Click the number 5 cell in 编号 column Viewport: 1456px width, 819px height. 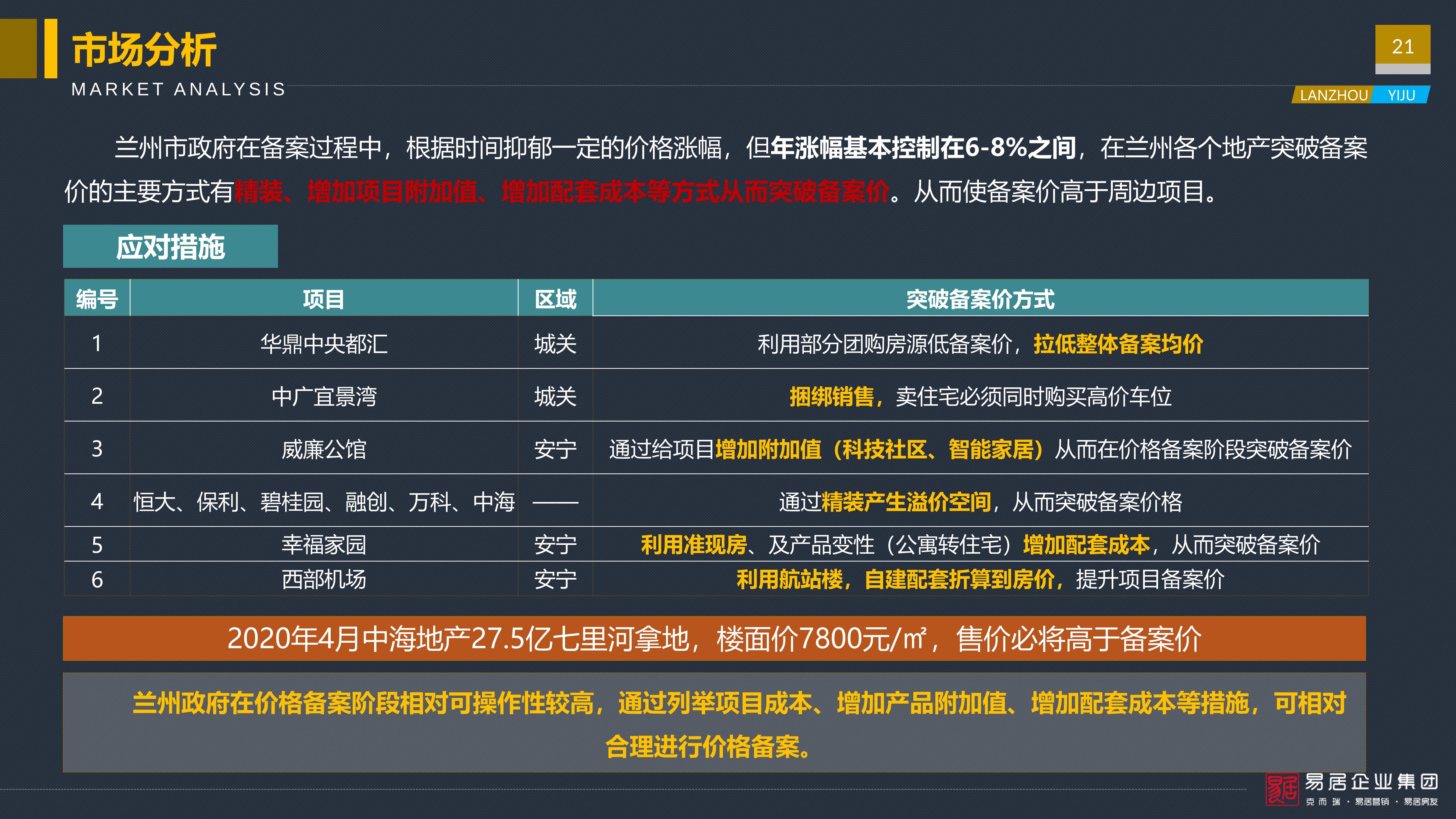click(x=97, y=544)
